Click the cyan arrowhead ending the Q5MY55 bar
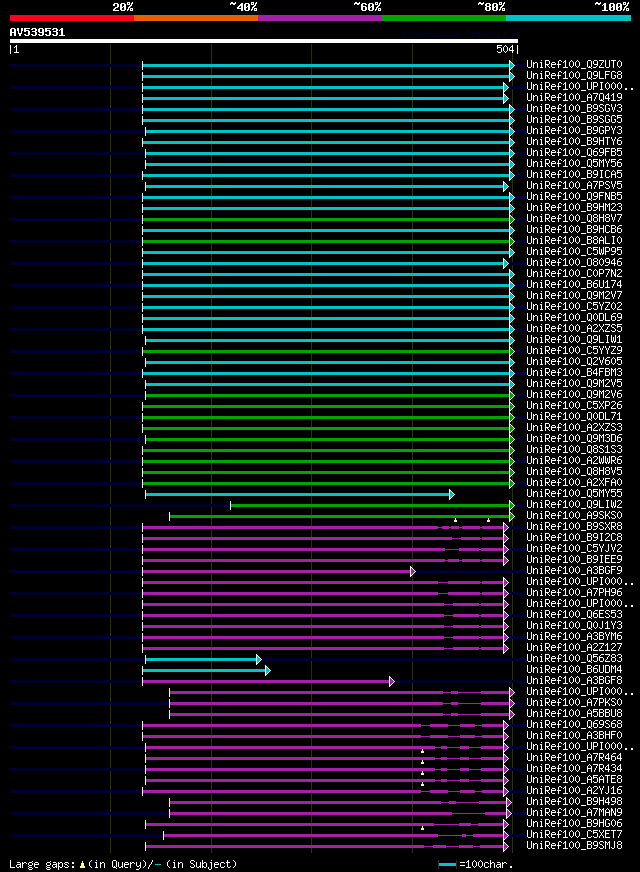640x872 pixels. coord(452,494)
